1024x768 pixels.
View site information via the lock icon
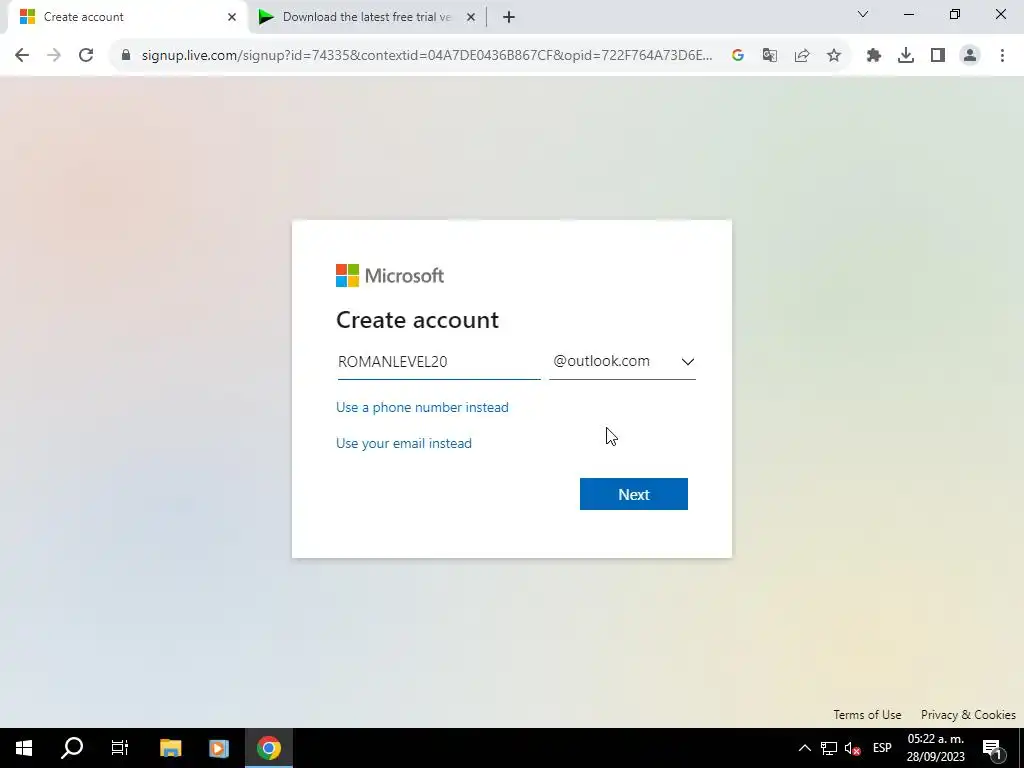126,56
